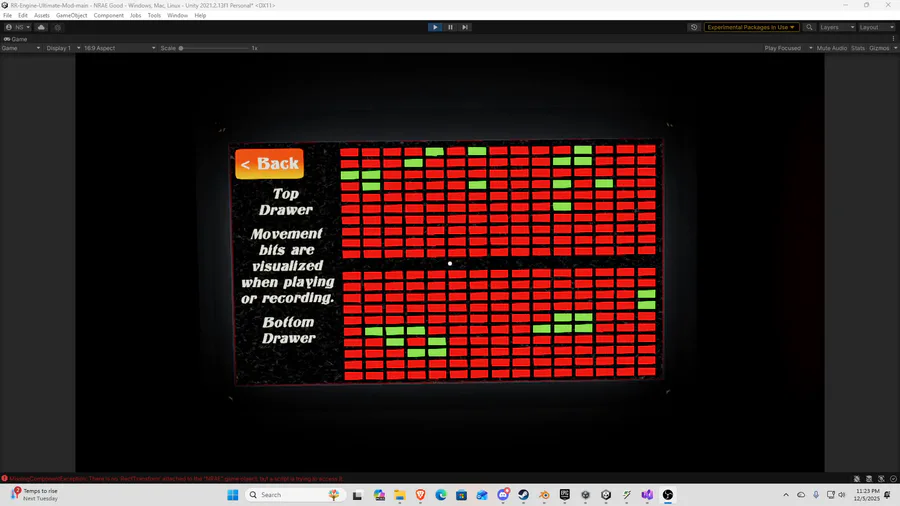Toggle the Stats overlay
The image size is (900, 506).
tap(858, 48)
